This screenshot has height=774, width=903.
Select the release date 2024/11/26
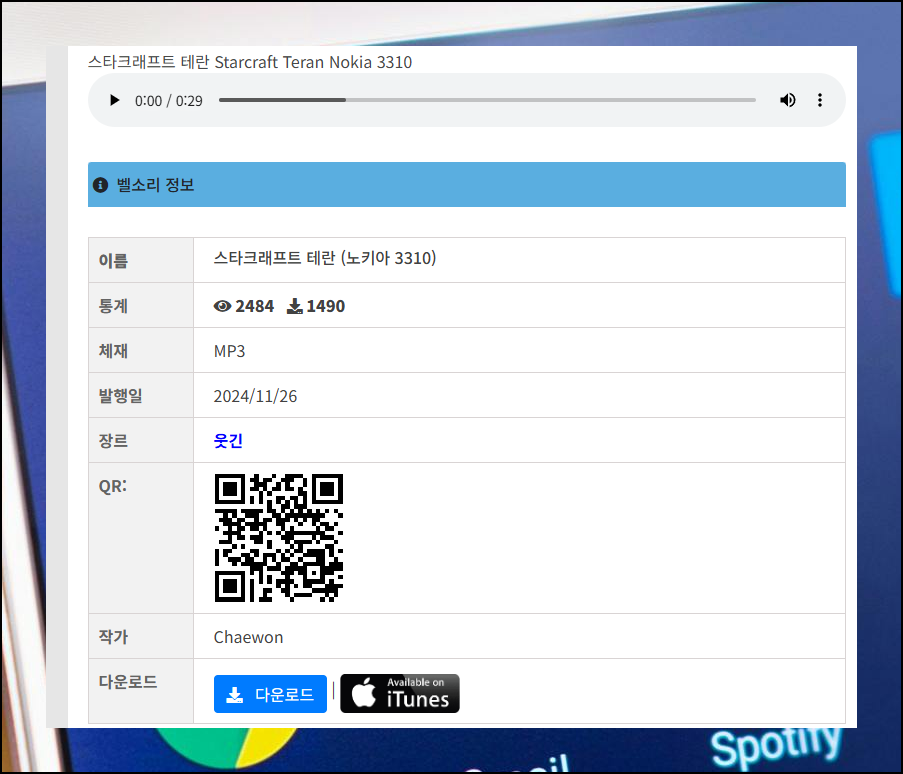(x=255, y=396)
